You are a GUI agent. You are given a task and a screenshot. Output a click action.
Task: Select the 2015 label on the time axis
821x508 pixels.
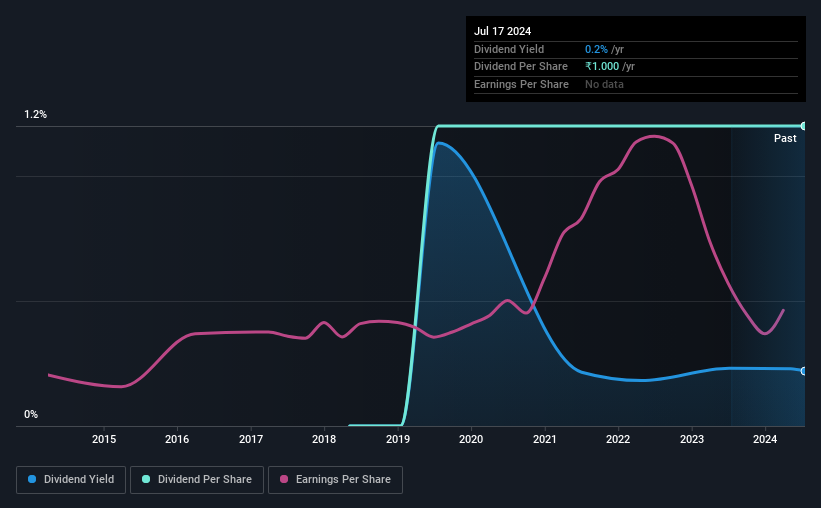click(104, 439)
